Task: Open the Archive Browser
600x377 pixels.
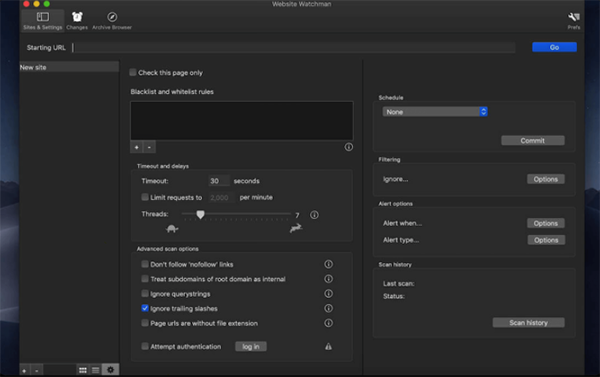Action: pos(112,21)
